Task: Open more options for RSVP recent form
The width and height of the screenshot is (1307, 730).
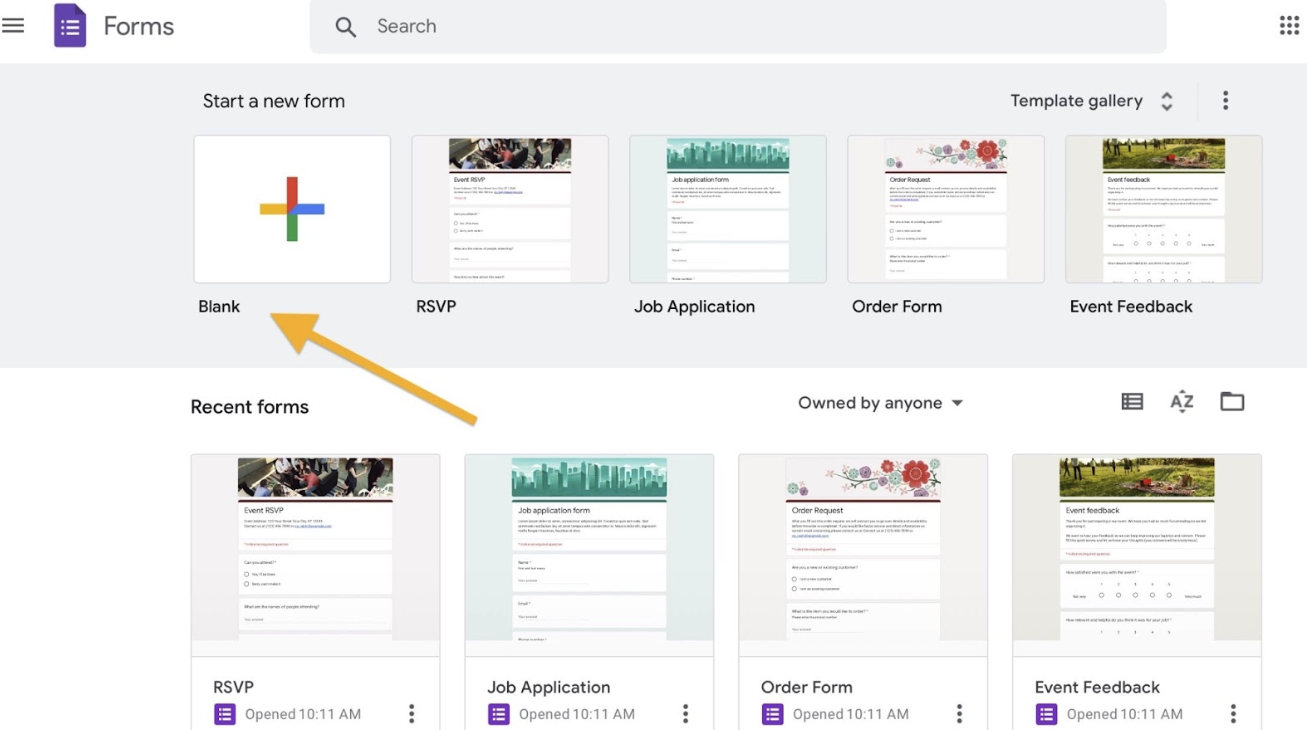Action: tap(411, 713)
